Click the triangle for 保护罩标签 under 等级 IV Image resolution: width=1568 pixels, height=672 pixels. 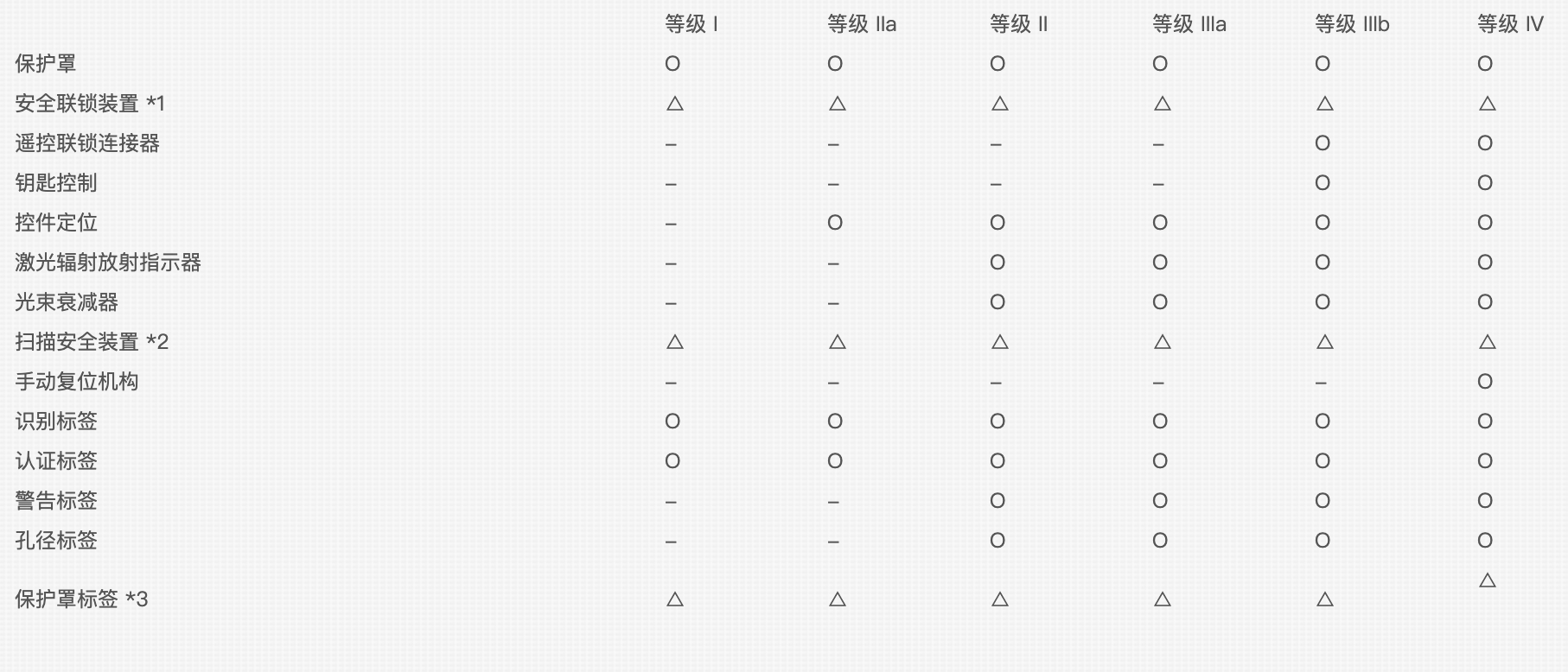coord(1487,580)
